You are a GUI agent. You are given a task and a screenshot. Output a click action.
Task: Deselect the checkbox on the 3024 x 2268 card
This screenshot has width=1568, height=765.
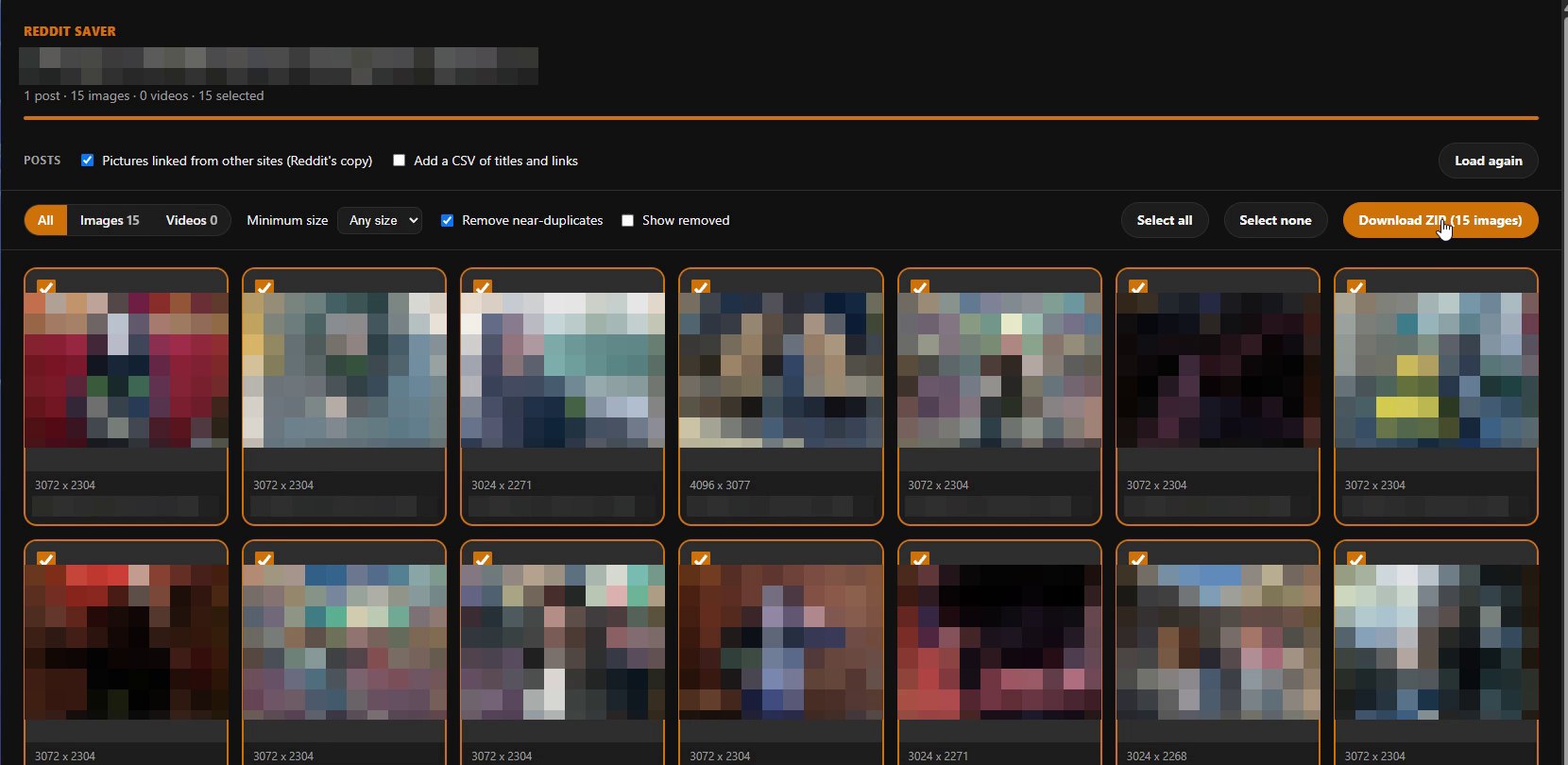(x=1137, y=559)
